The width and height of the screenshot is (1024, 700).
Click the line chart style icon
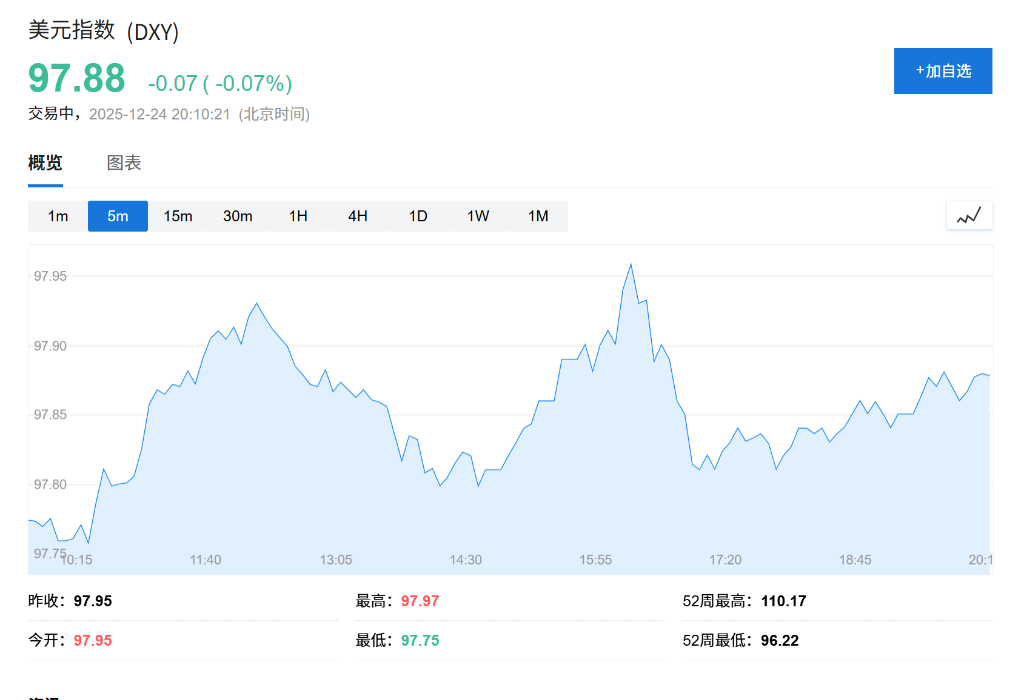pyautogui.click(x=968, y=214)
